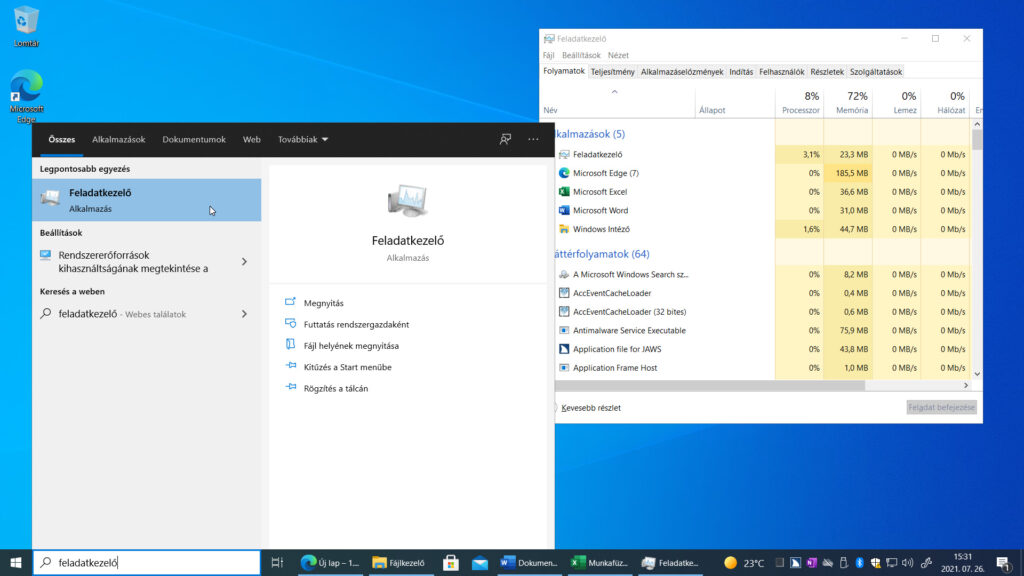The image size is (1024, 576).
Task: Open the three-dot search options menu
Action: pyautogui.click(x=534, y=139)
